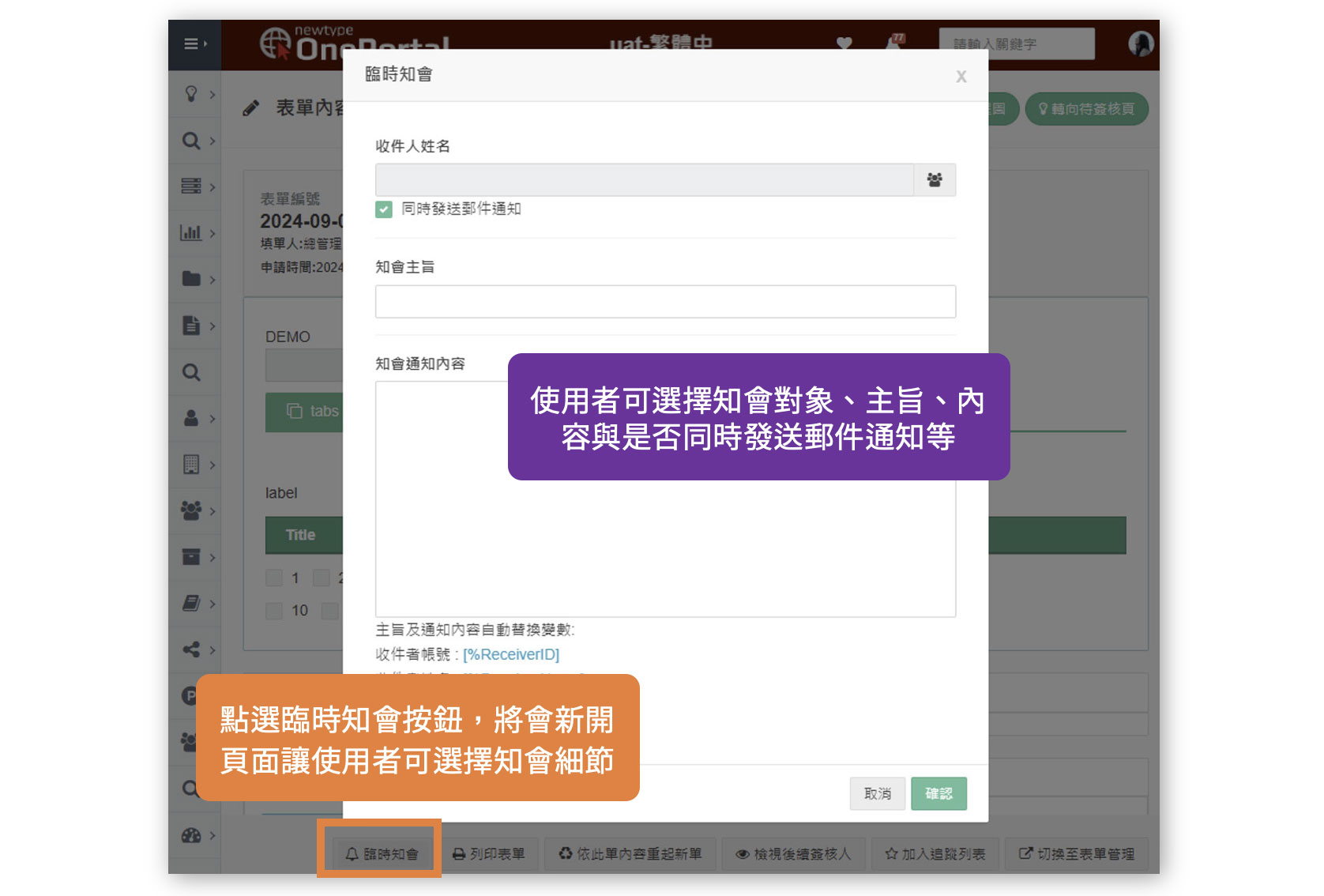This screenshot has width=1324, height=896.
Task: Click the [%ReceiverID] variable link
Action: (510, 654)
